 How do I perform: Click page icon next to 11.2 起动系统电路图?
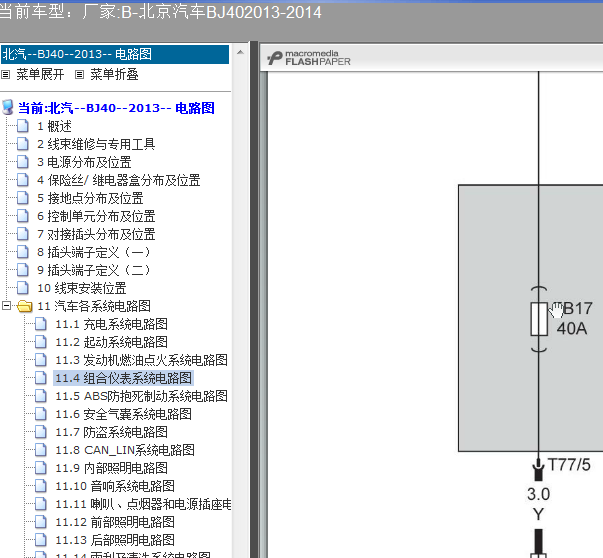point(41,342)
